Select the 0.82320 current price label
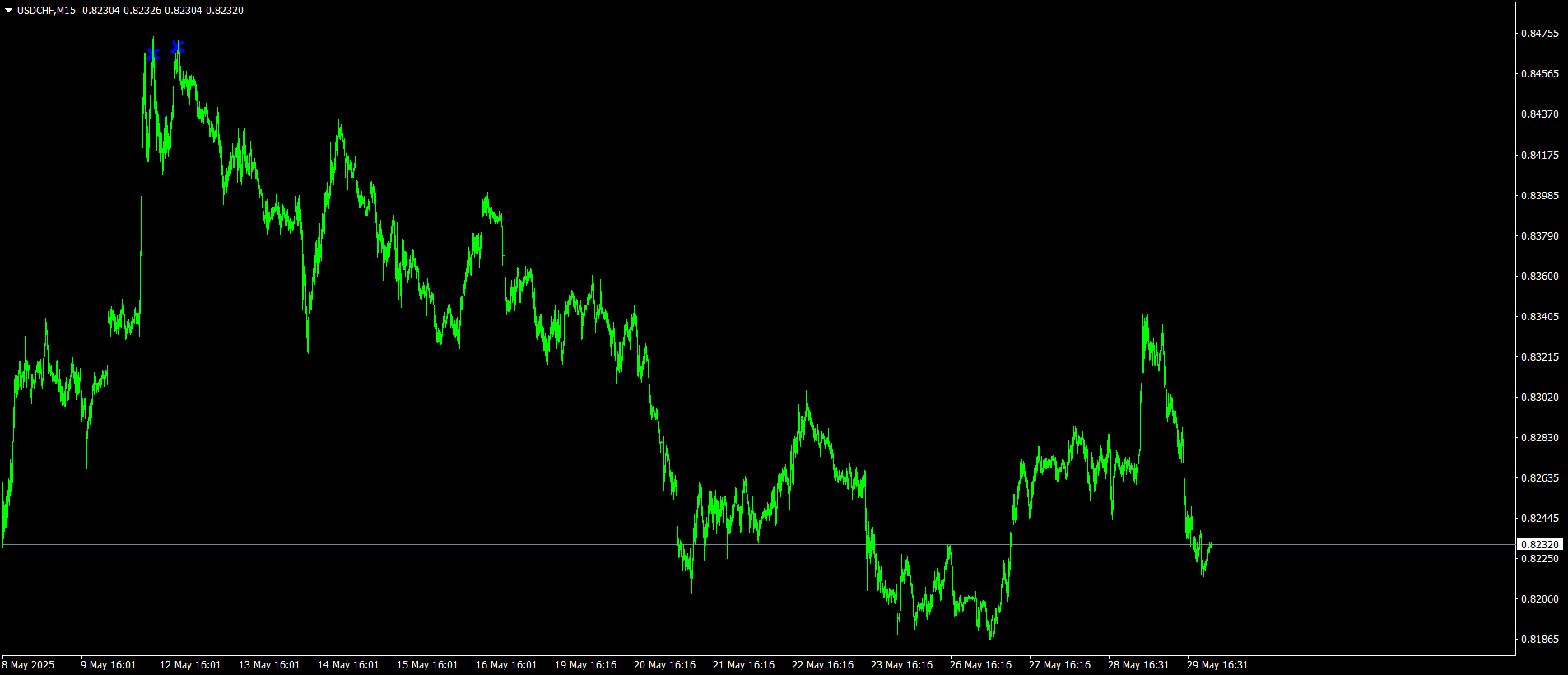 pos(1539,544)
